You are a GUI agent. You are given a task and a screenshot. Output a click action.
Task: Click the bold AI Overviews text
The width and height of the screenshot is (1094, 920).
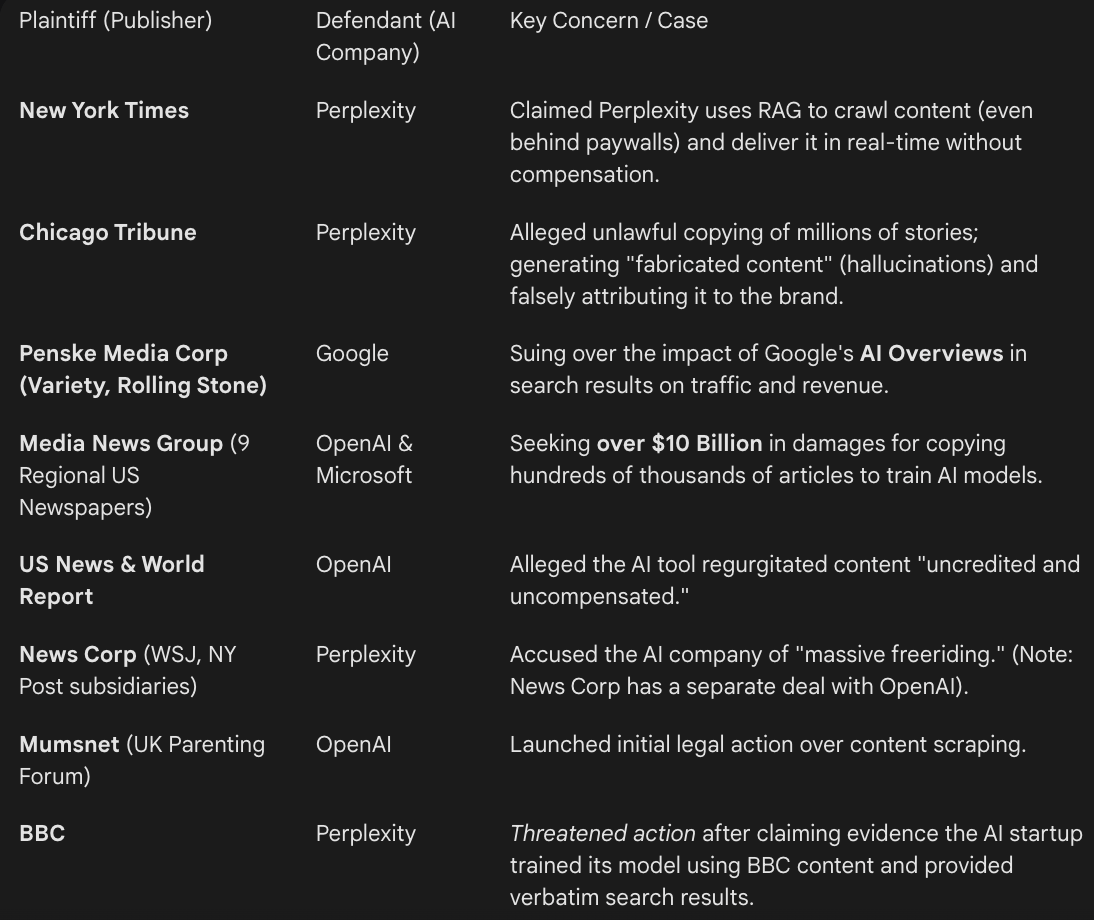(x=931, y=354)
